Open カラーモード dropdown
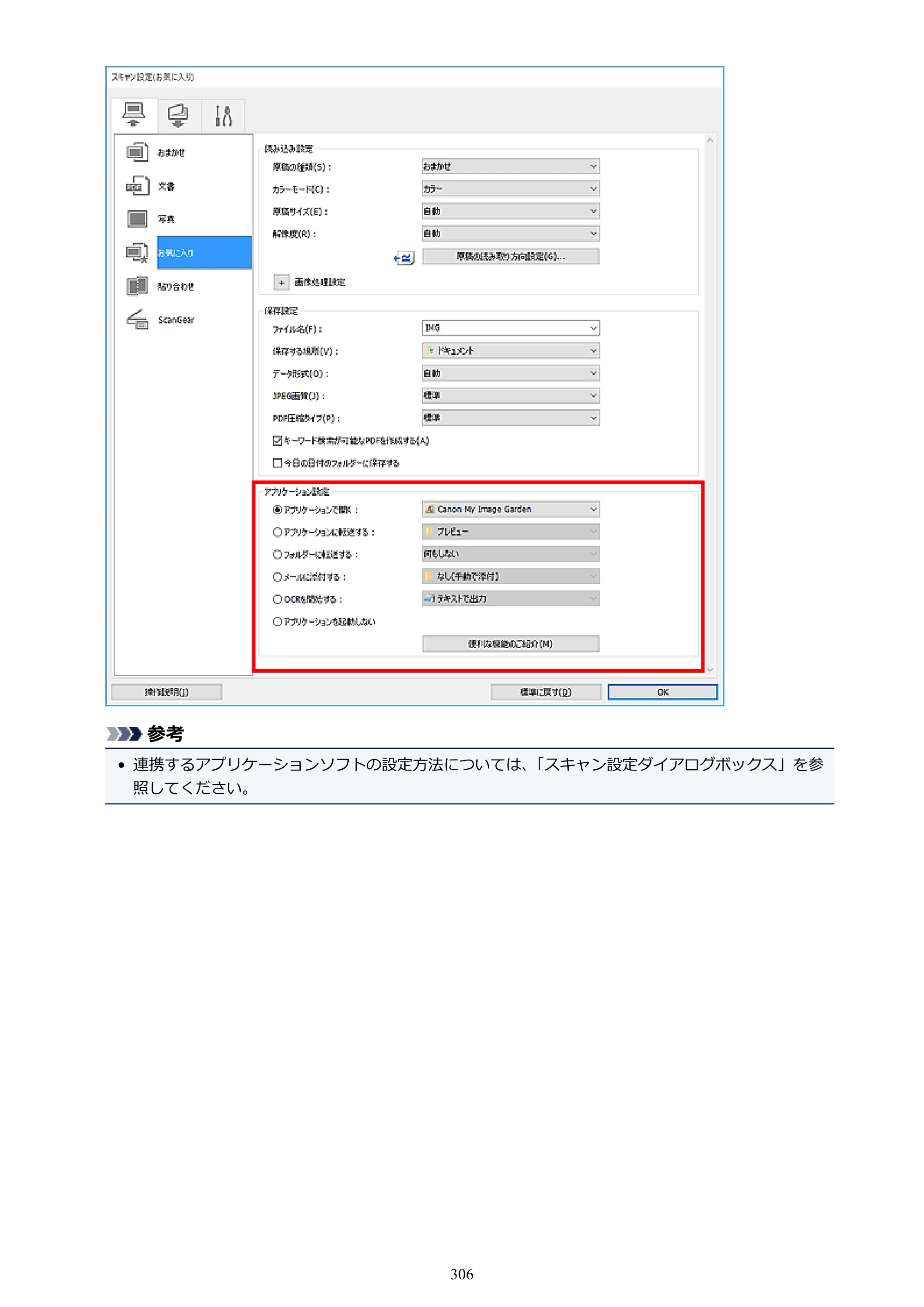 tap(510, 188)
